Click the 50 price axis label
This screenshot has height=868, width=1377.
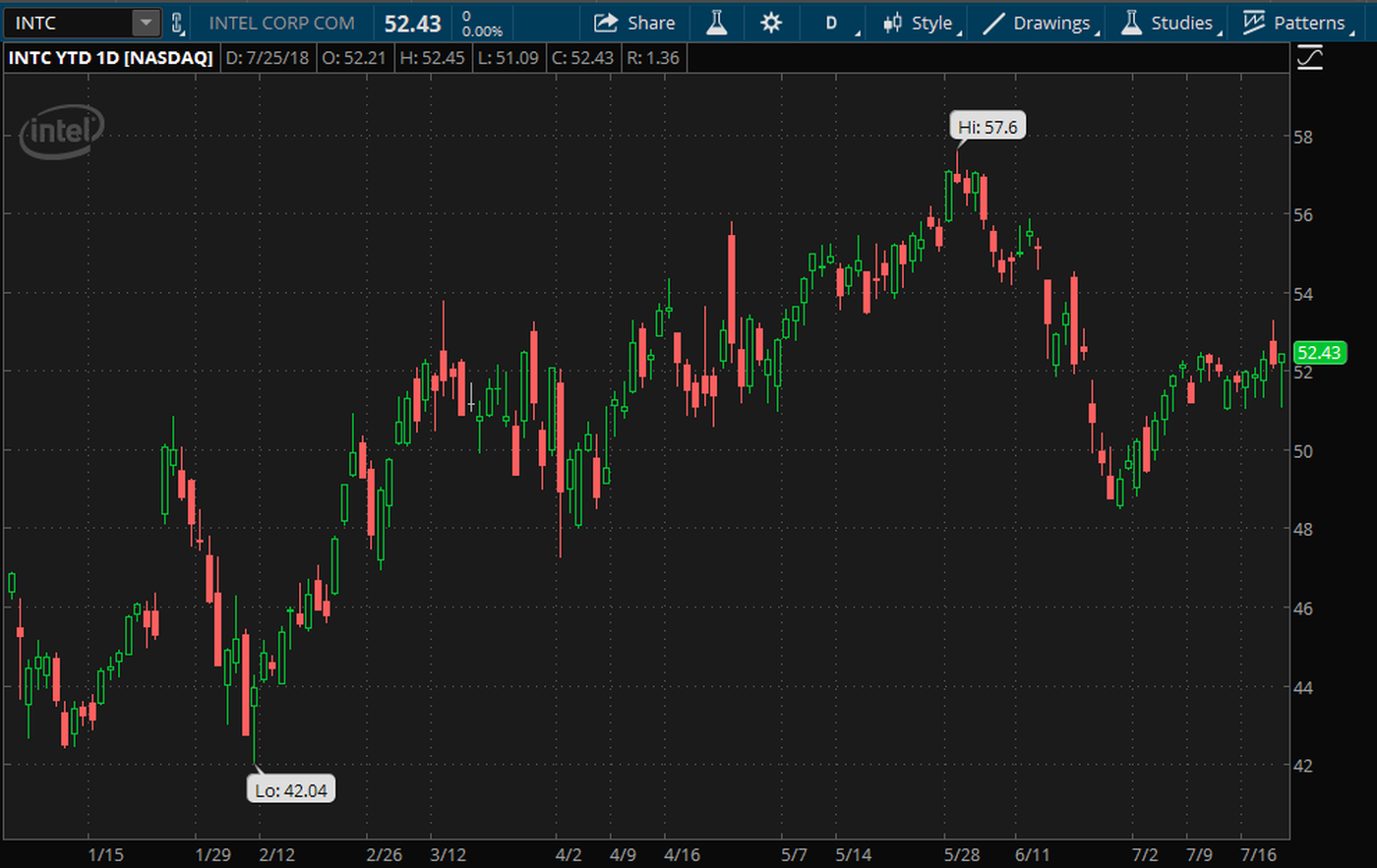coord(1303,451)
